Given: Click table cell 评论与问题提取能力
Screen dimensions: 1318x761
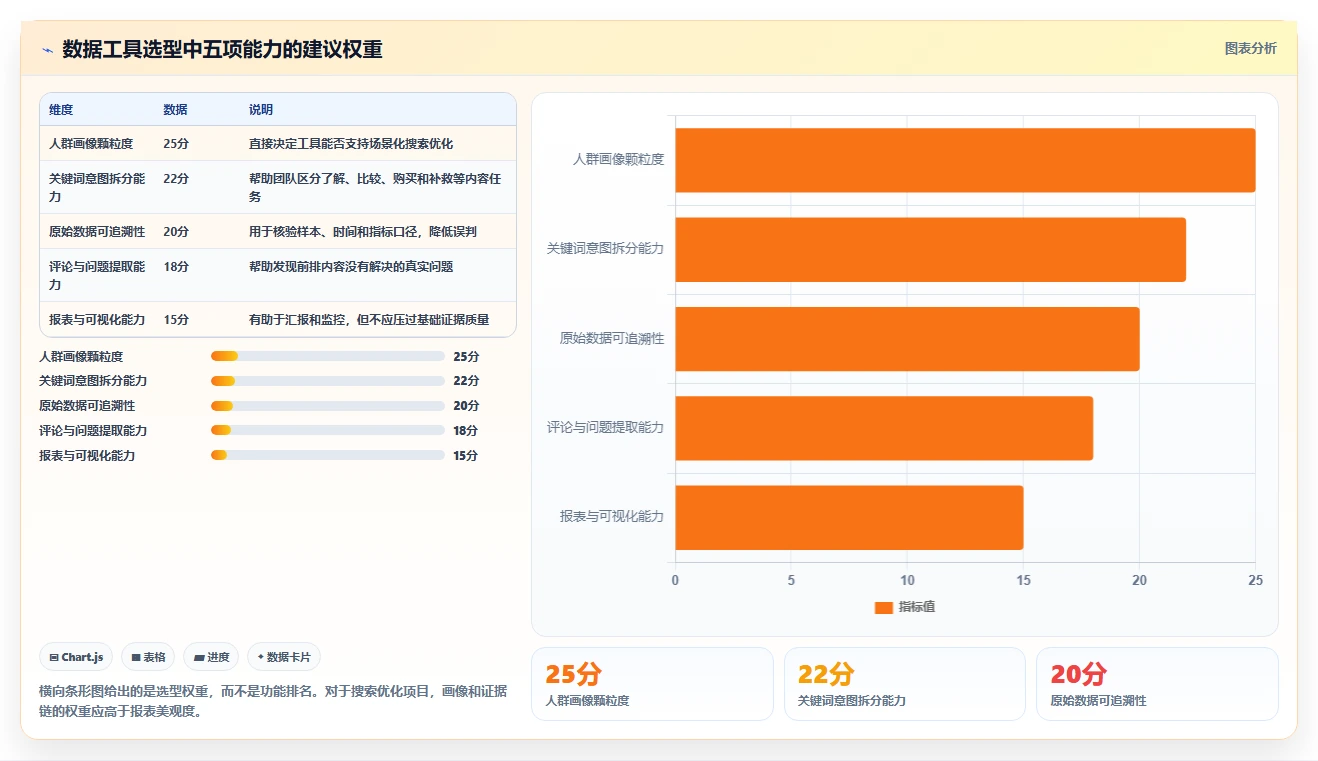Looking at the screenshot, I should coord(97,276).
